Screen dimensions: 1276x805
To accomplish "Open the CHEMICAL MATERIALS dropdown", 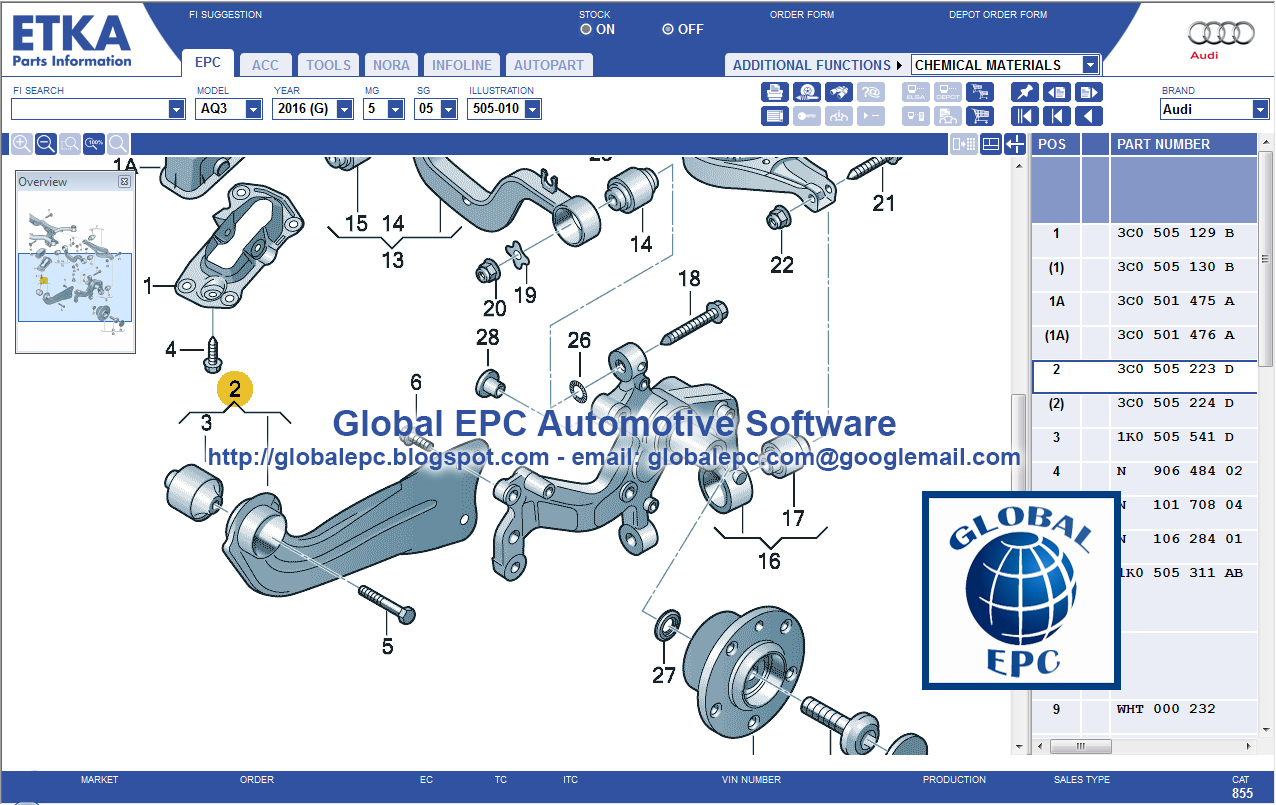I will click(1091, 65).
